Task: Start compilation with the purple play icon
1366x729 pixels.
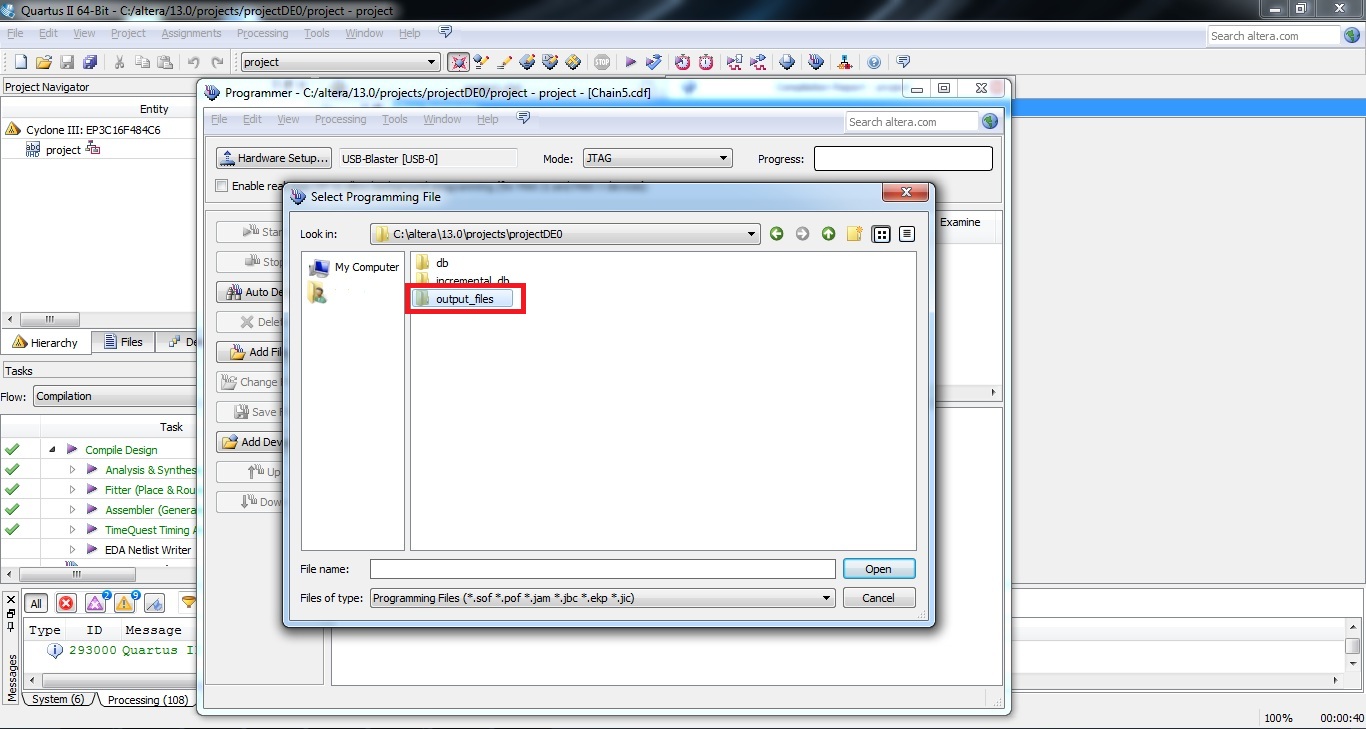Action: 631,62
